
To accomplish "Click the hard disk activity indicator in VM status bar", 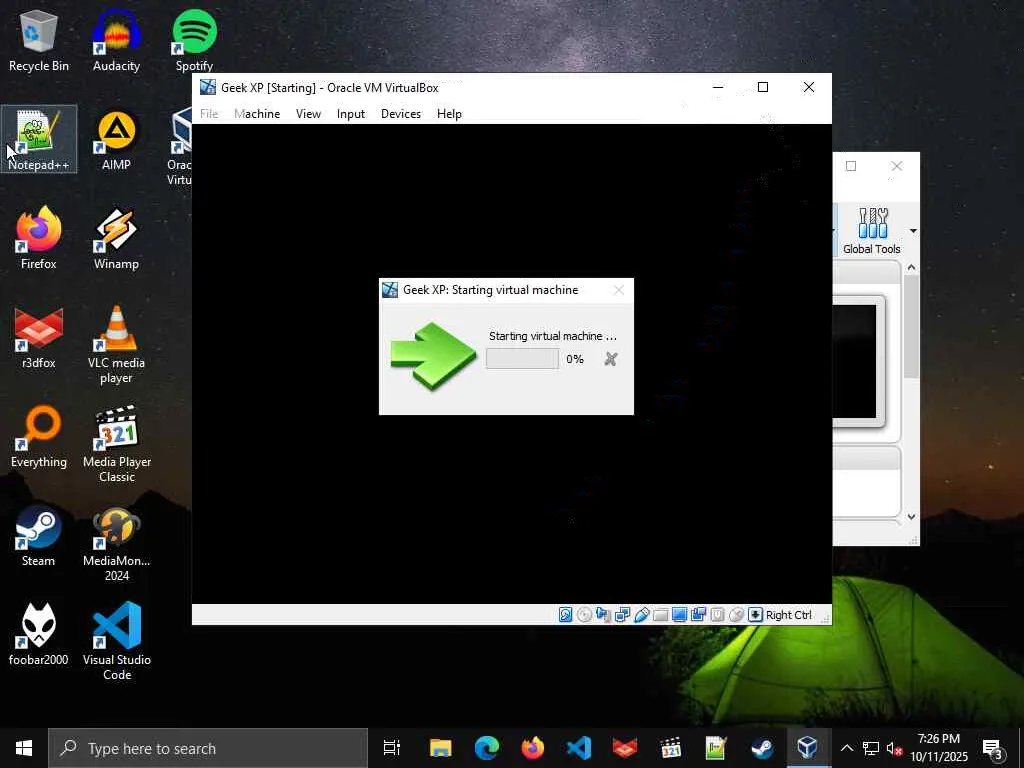I will [566, 615].
